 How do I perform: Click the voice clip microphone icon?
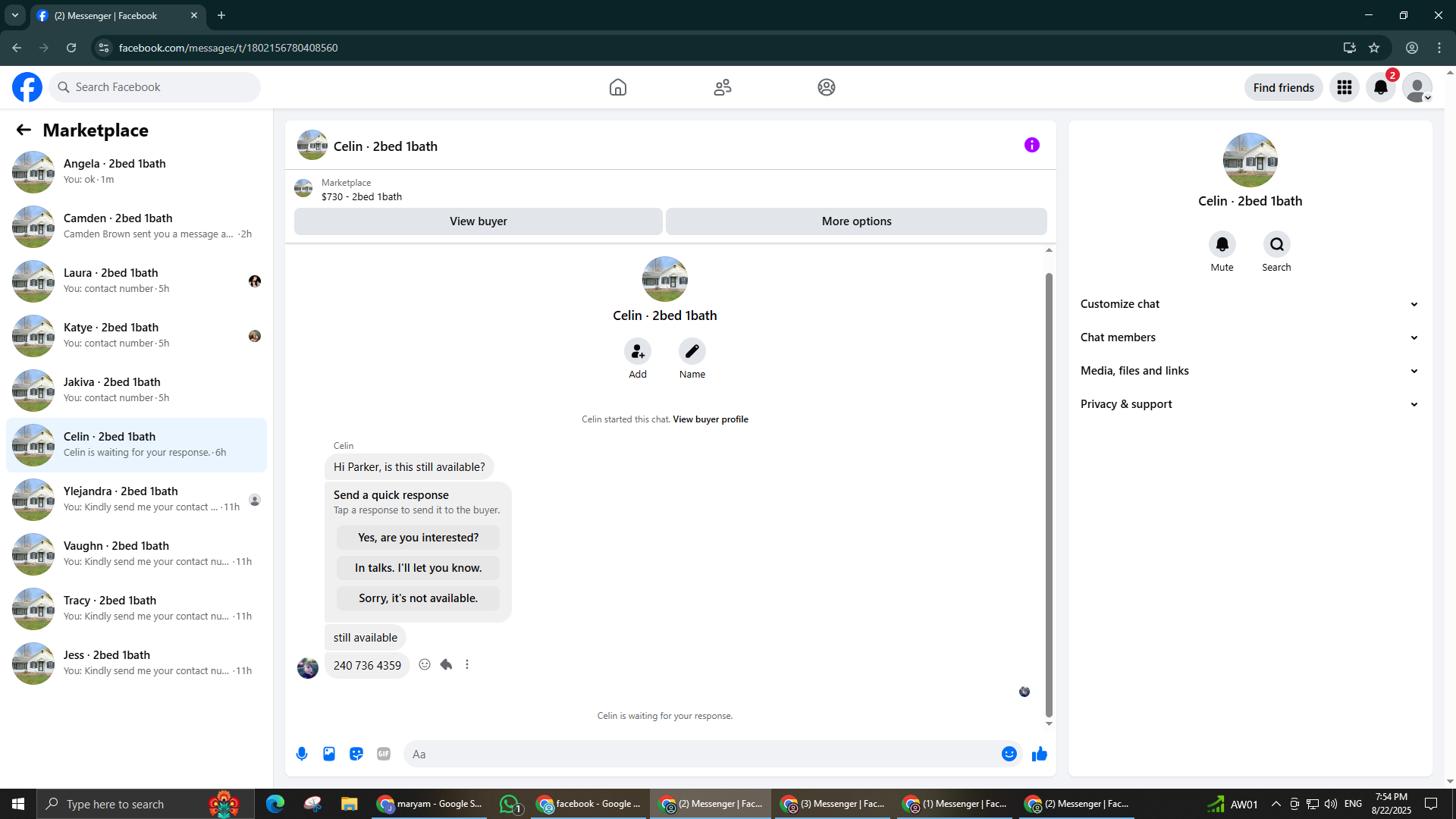(x=302, y=754)
